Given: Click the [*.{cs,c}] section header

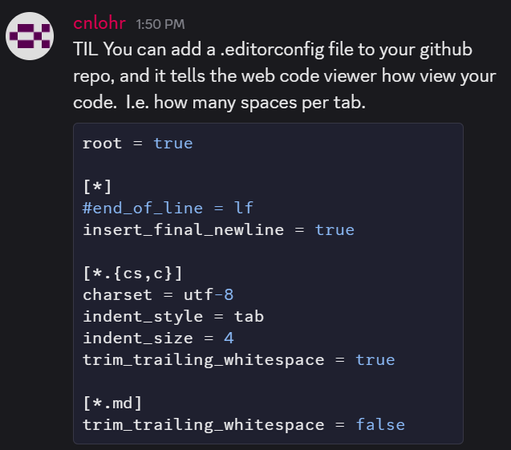Looking at the screenshot, I should point(133,273).
